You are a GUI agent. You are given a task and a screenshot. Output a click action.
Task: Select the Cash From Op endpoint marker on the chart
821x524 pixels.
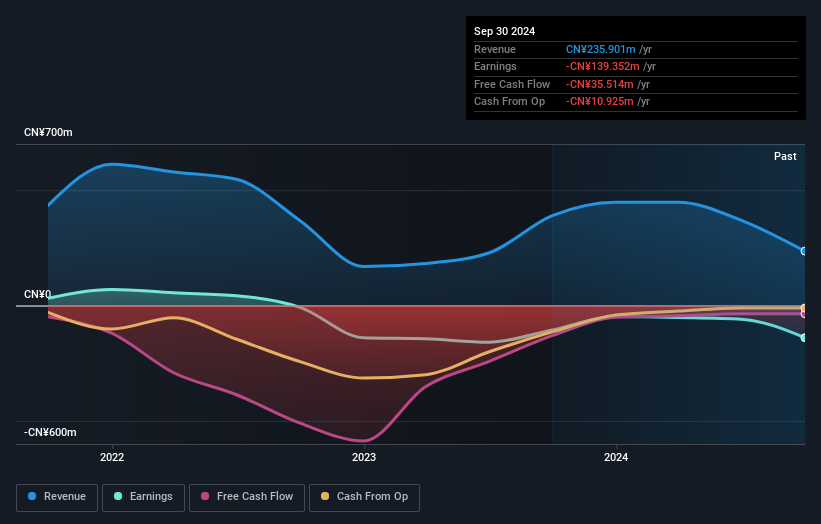pos(804,308)
